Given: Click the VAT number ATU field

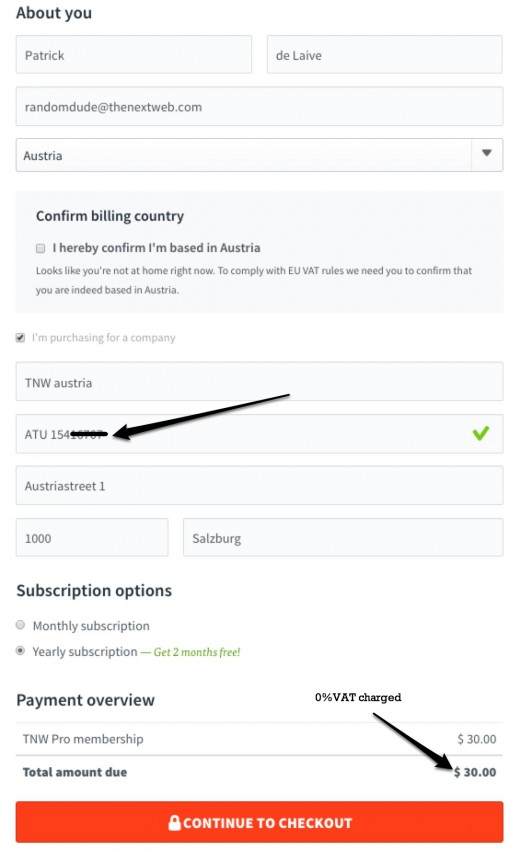Looking at the screenshot, I should [x=259, y=434].
